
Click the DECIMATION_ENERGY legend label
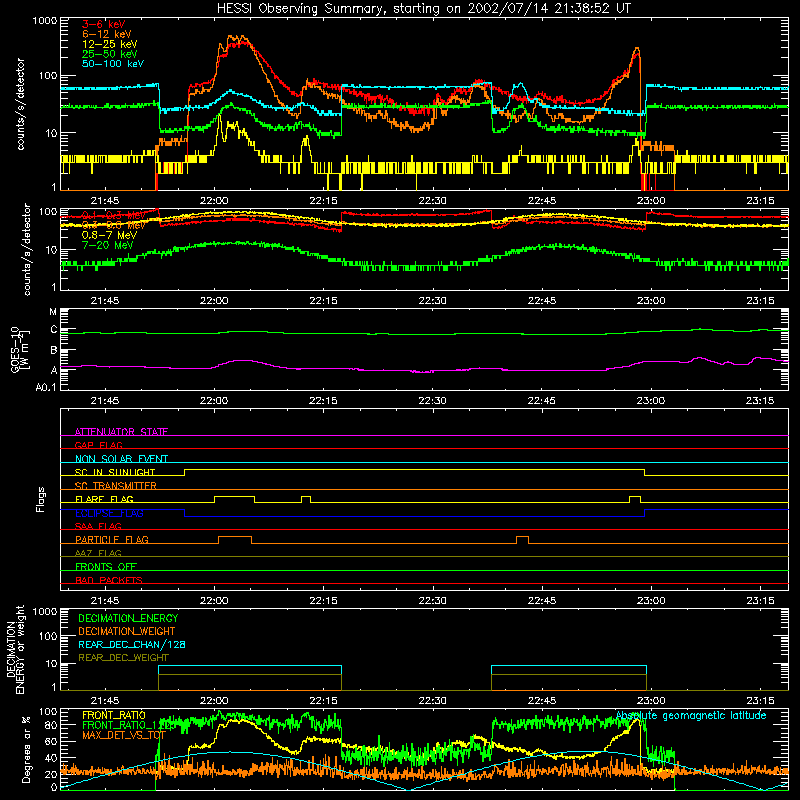coord(128,618)
